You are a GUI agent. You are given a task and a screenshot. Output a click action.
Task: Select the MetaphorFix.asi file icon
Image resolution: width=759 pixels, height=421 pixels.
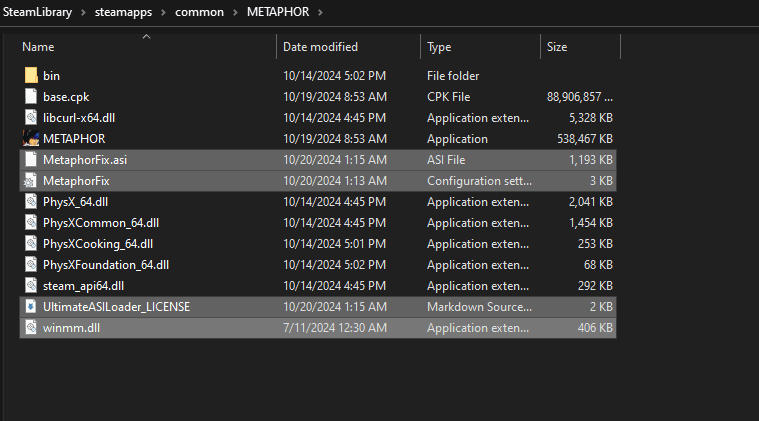click(30, 160)
